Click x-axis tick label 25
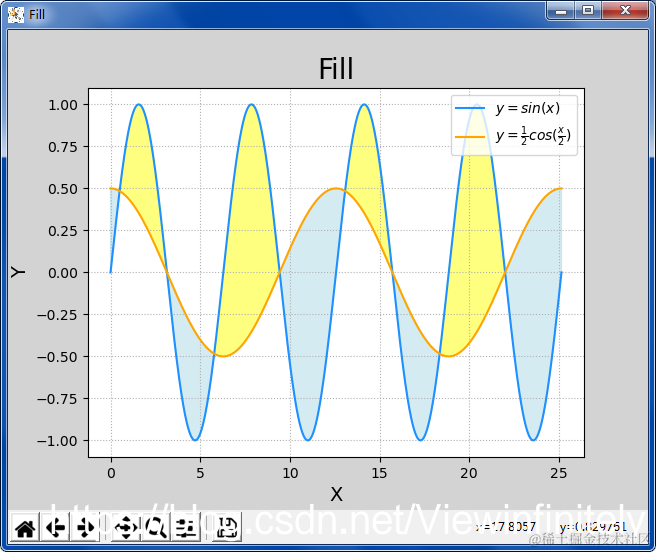Image resolution: width=656 pixels, height=552 pixels. [x=559, y=473]
